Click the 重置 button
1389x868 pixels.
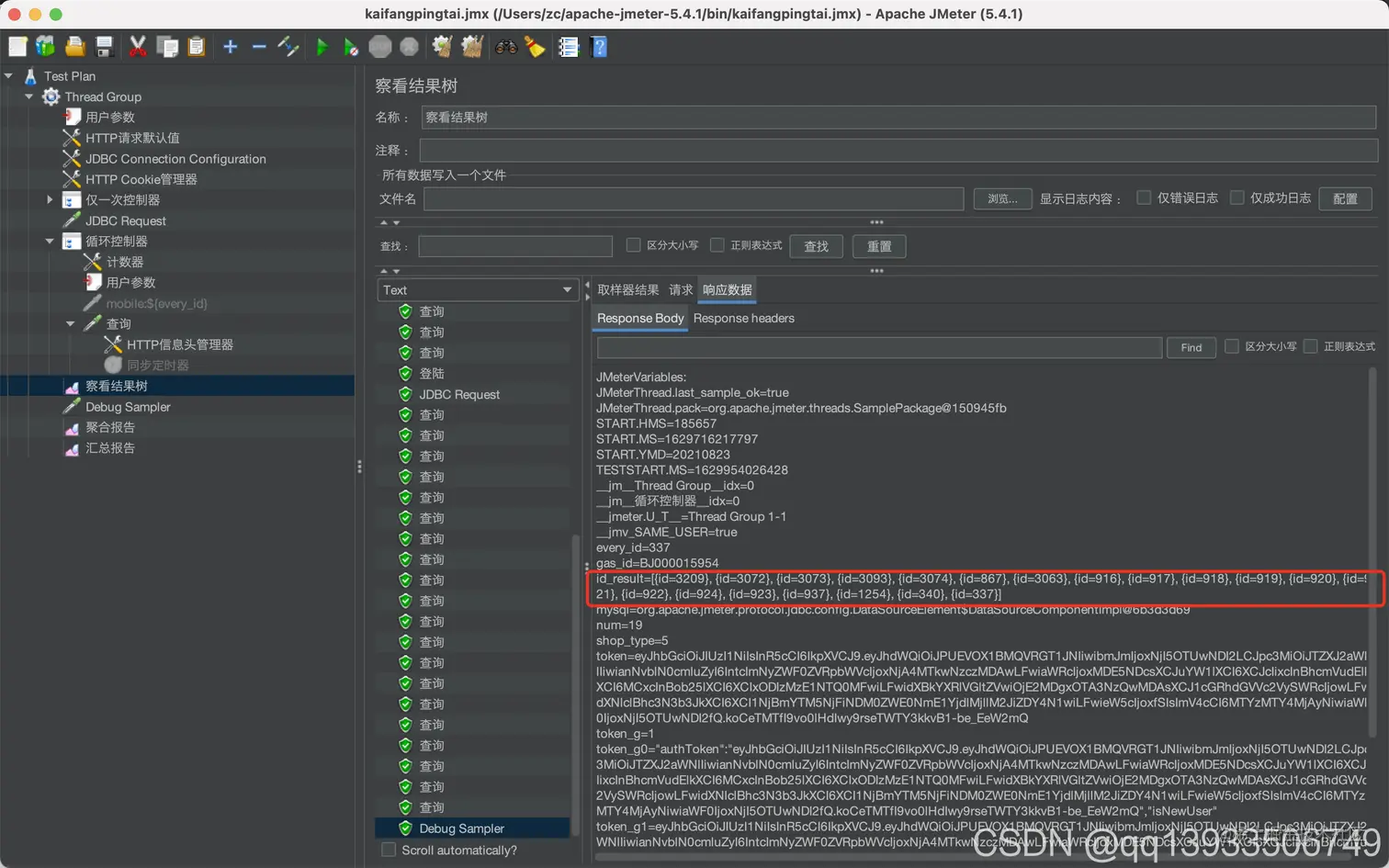pyautogui.click(x=879, y=246)
